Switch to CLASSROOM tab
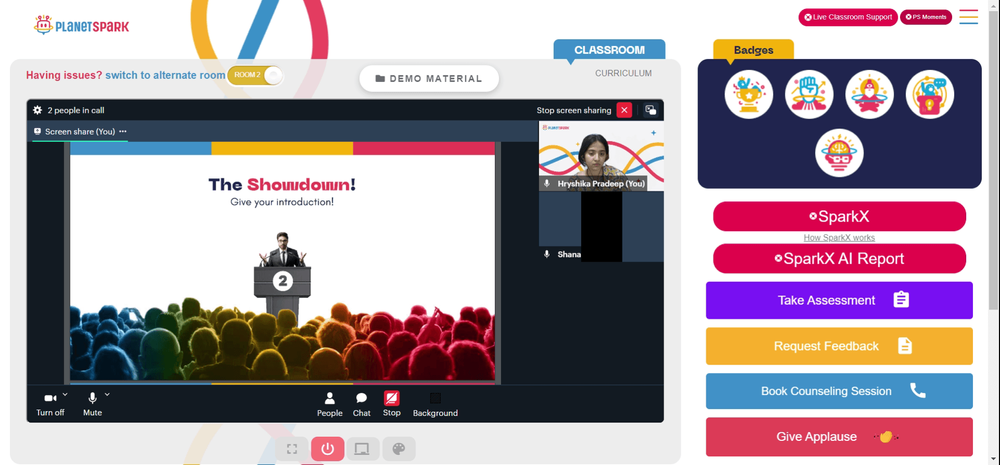1000x465 pixels. point(609,50)
